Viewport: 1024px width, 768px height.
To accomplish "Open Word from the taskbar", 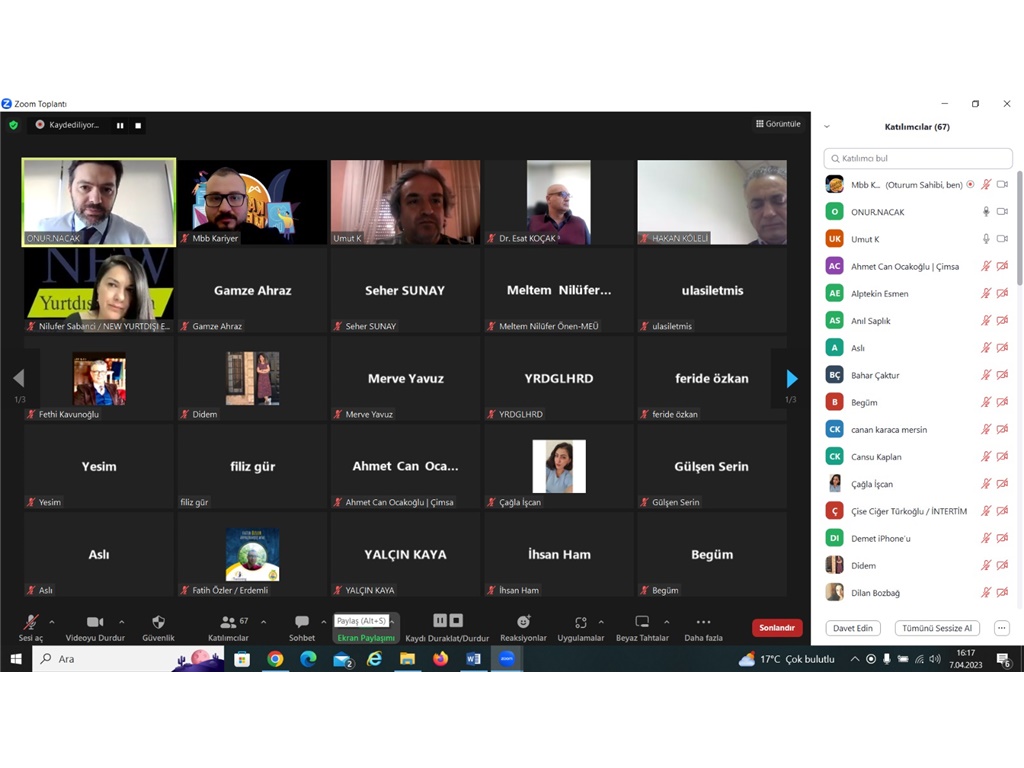I will (473, 659).
